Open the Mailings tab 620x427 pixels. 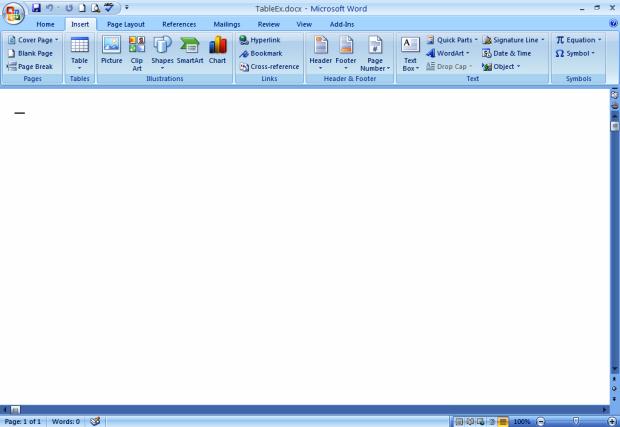click(226, 24)
